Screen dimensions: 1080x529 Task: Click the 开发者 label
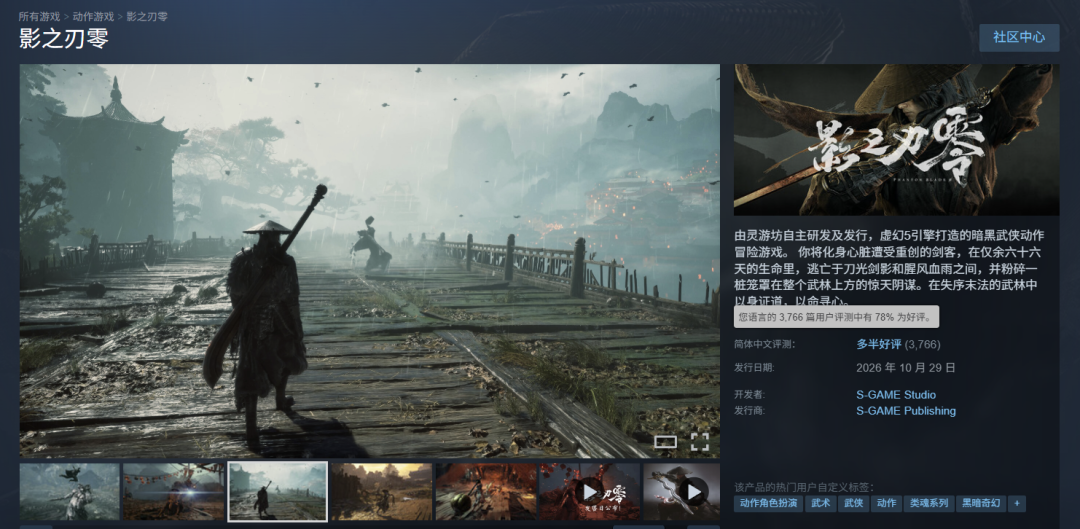(749, 395)
